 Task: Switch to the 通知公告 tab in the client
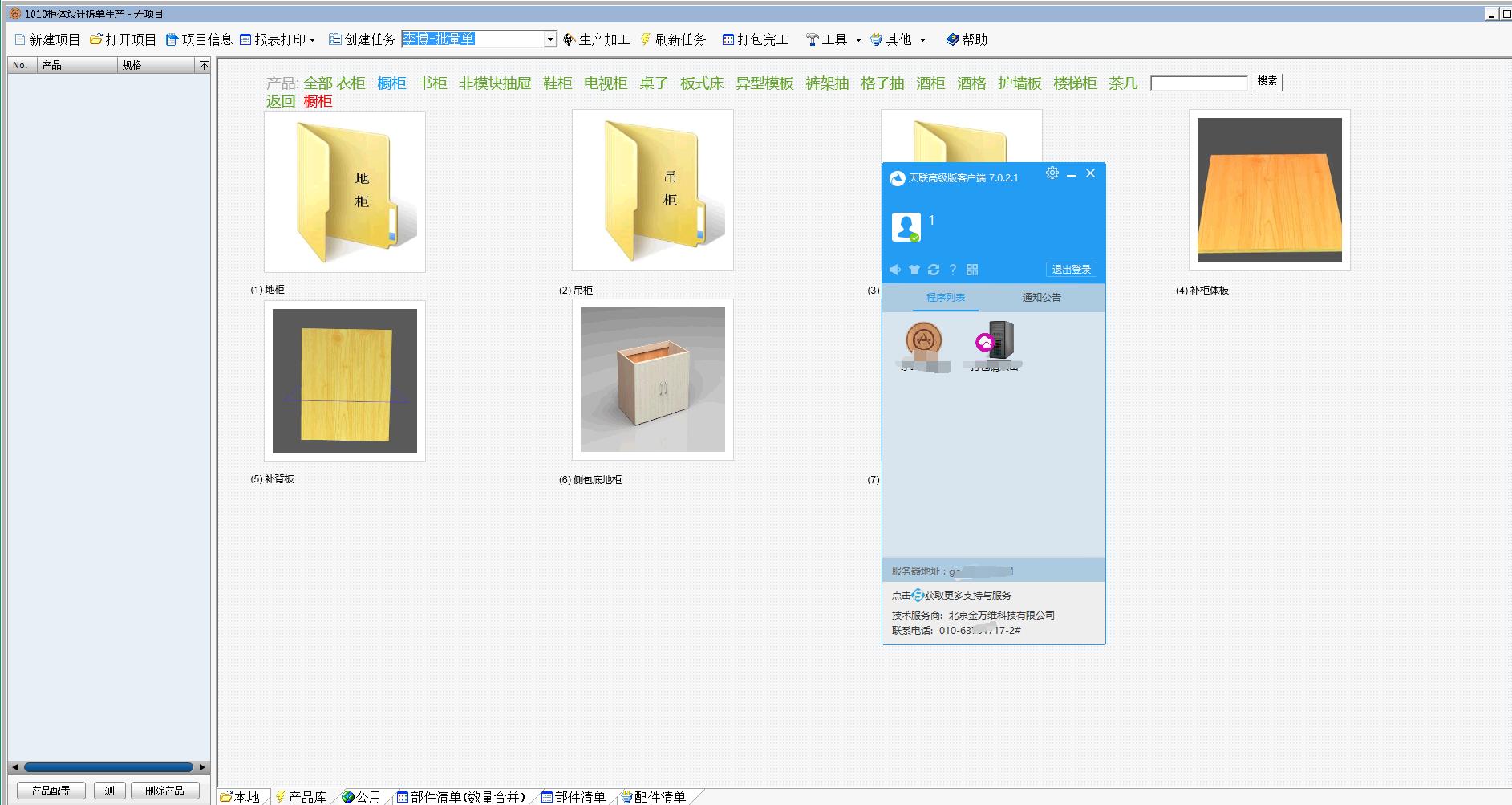(1040, 298)
